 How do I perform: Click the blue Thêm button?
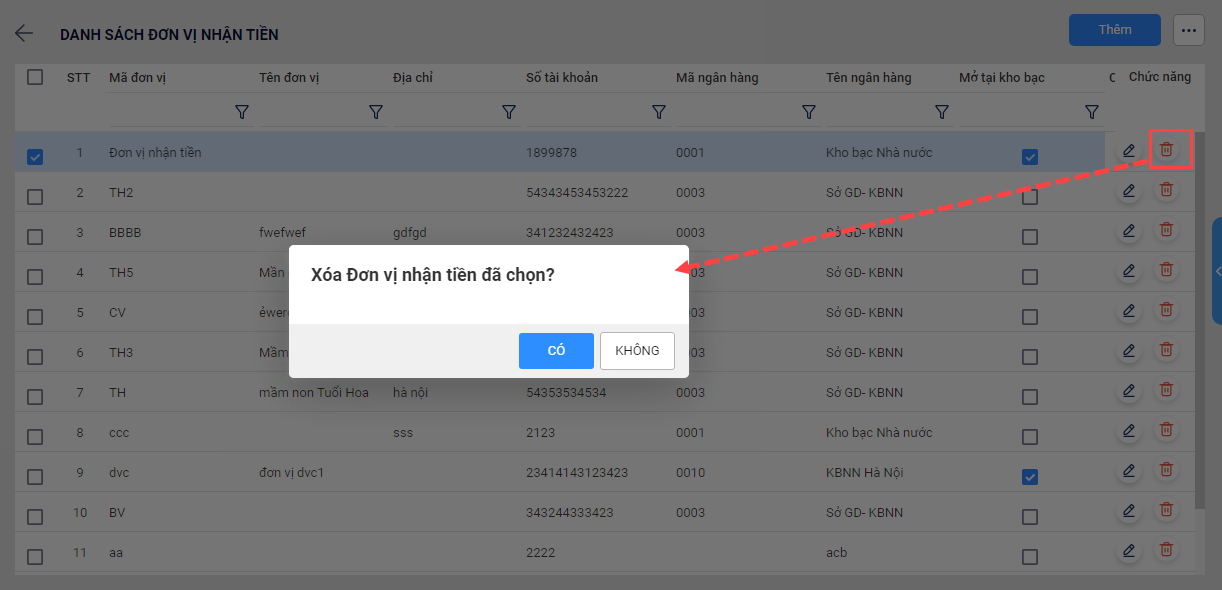click(1115, 30)
